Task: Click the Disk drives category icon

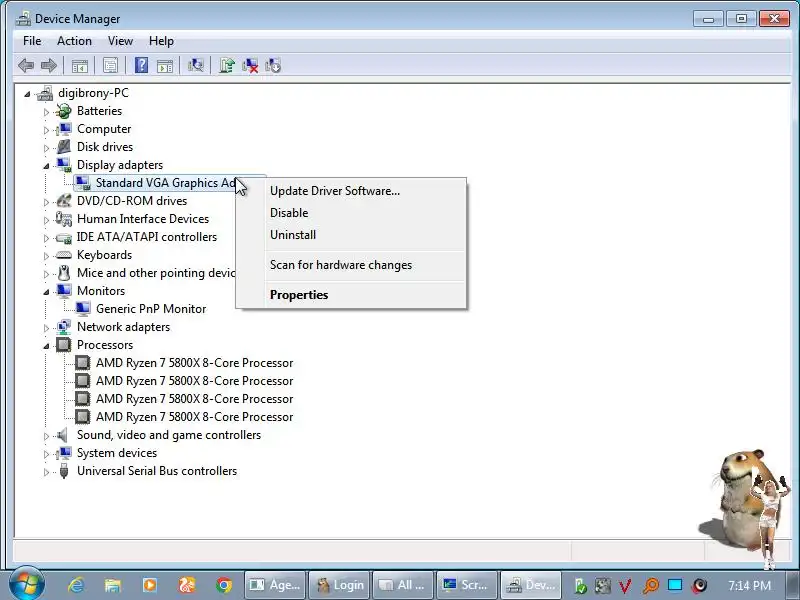Action: (x=64, y=147)
